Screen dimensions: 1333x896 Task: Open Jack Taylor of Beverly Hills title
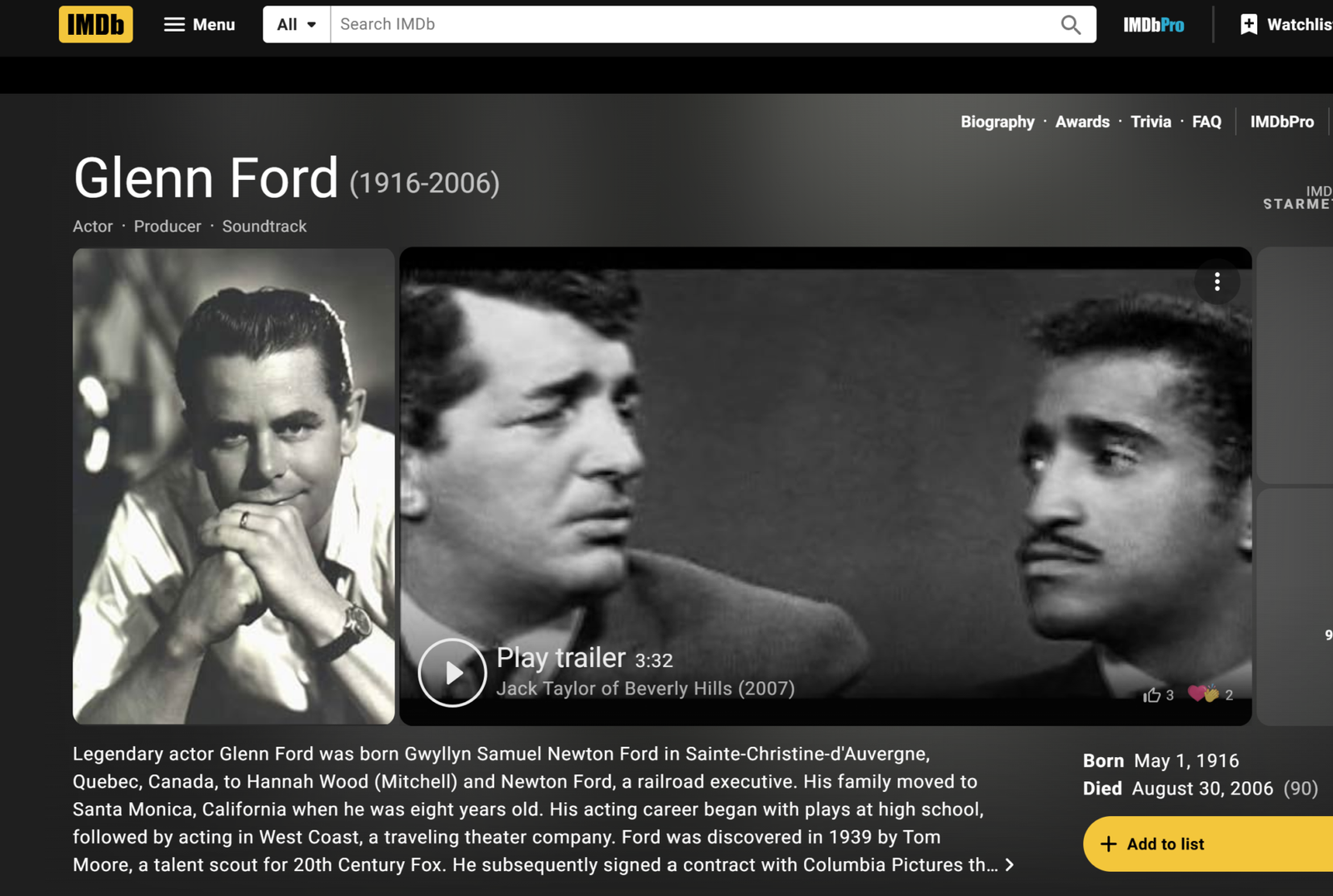coord(645,689)
